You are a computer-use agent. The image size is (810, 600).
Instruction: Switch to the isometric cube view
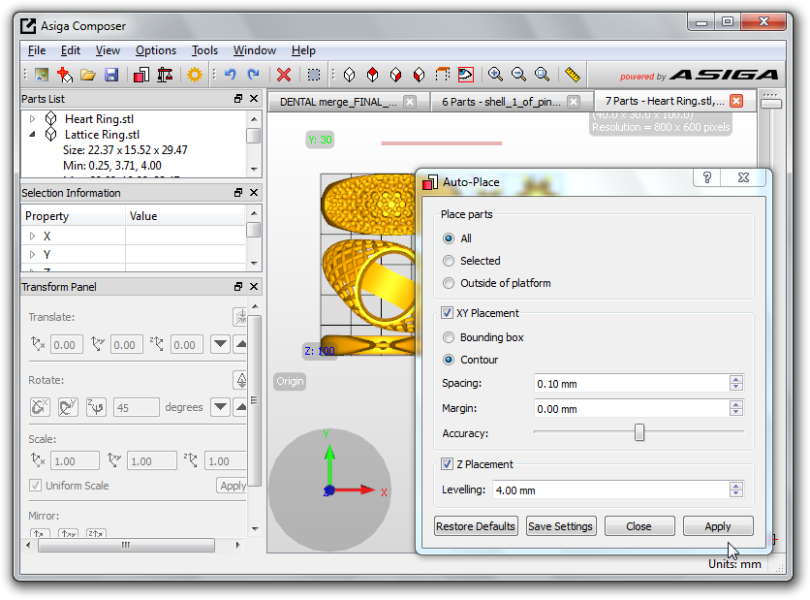(x=349, y=75)
